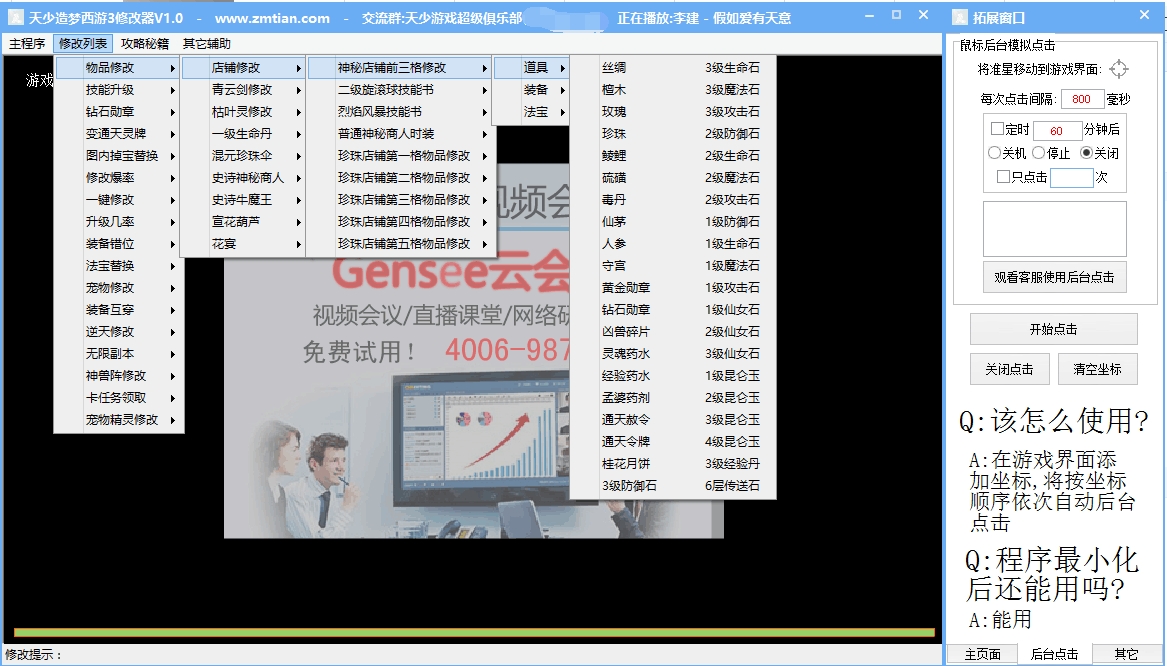Choose the 关闭 radio option
The width and height of the screenshot is (1167, 666).
1086,153
